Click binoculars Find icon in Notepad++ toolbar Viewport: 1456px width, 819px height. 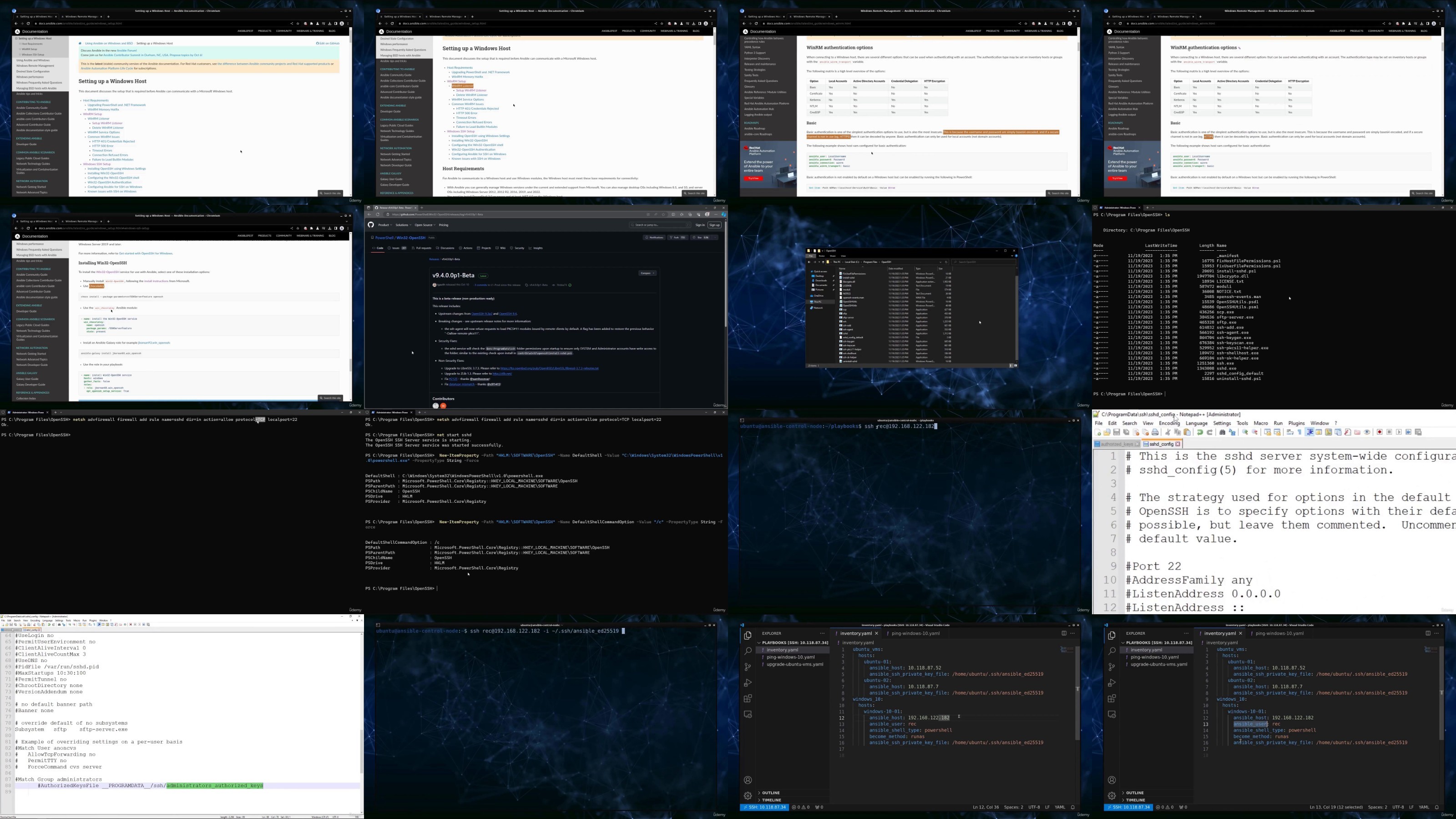pos(1222,432)
